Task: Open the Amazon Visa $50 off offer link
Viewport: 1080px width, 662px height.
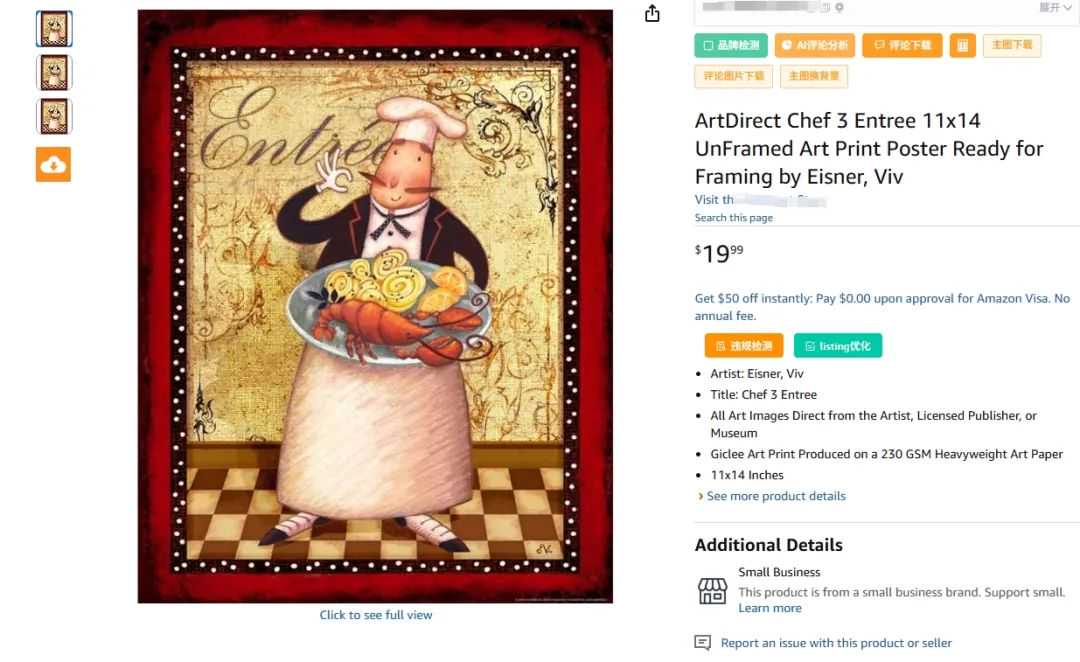Action: tap(882, 307)
